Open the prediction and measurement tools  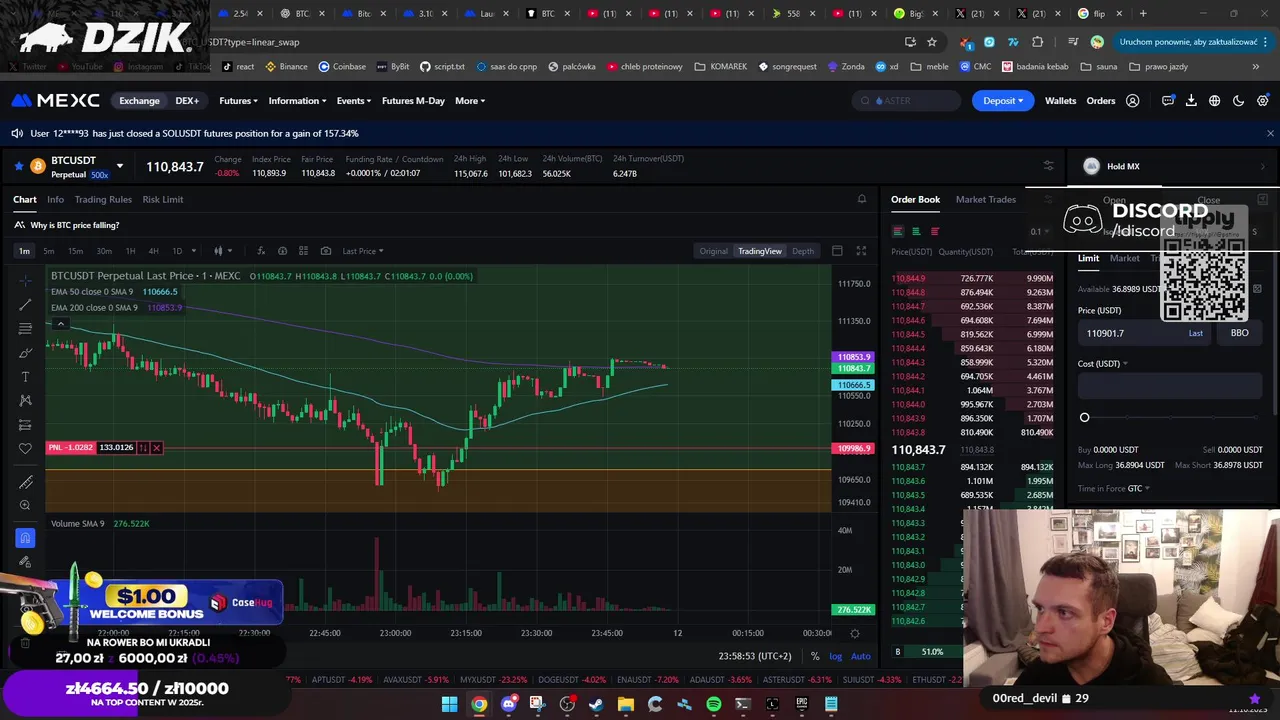[25, 424]
